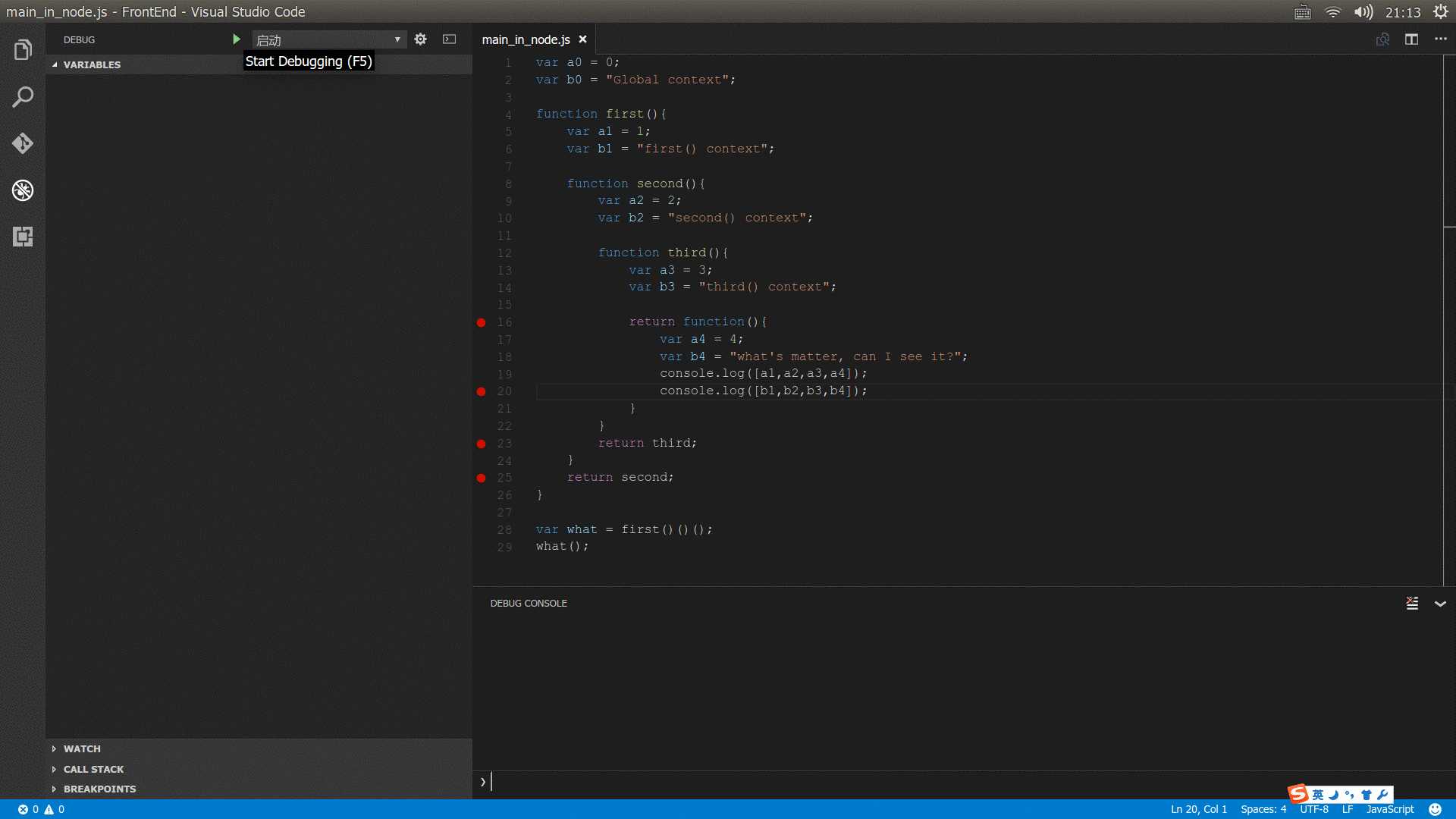Clear the debug console

pos(1412,604)
